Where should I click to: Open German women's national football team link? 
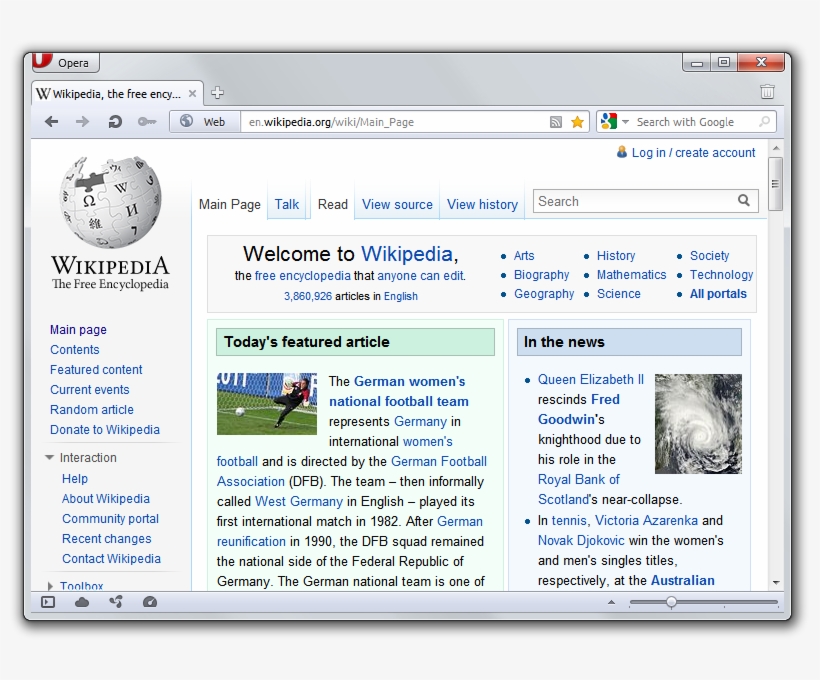coord(398,391)
